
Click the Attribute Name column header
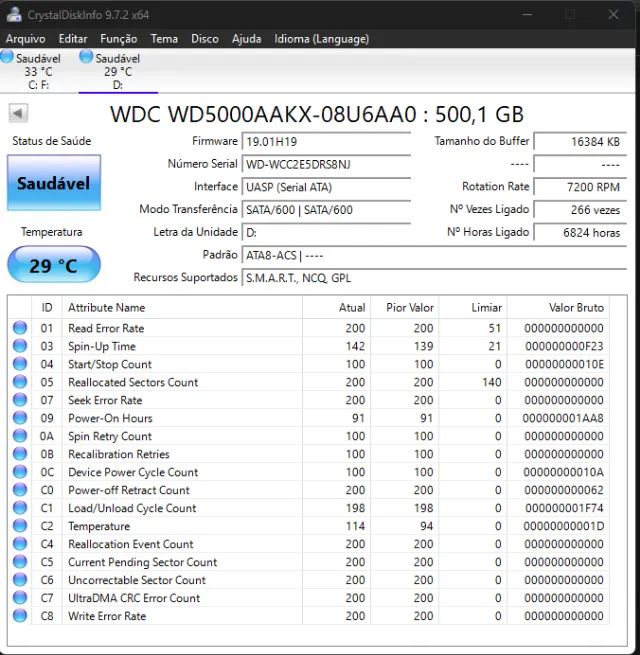point(182,307)
